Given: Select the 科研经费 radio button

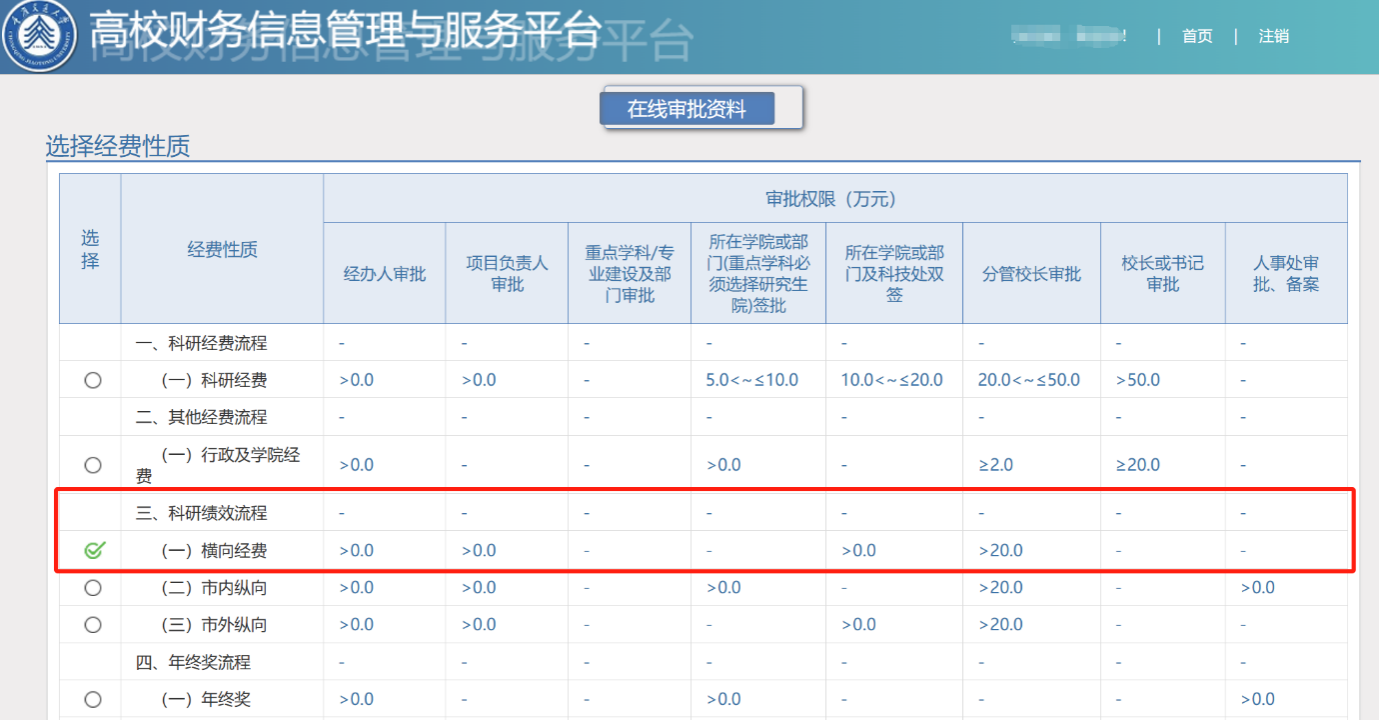Looking at the screenshot, I should click(x=93, y=380).
